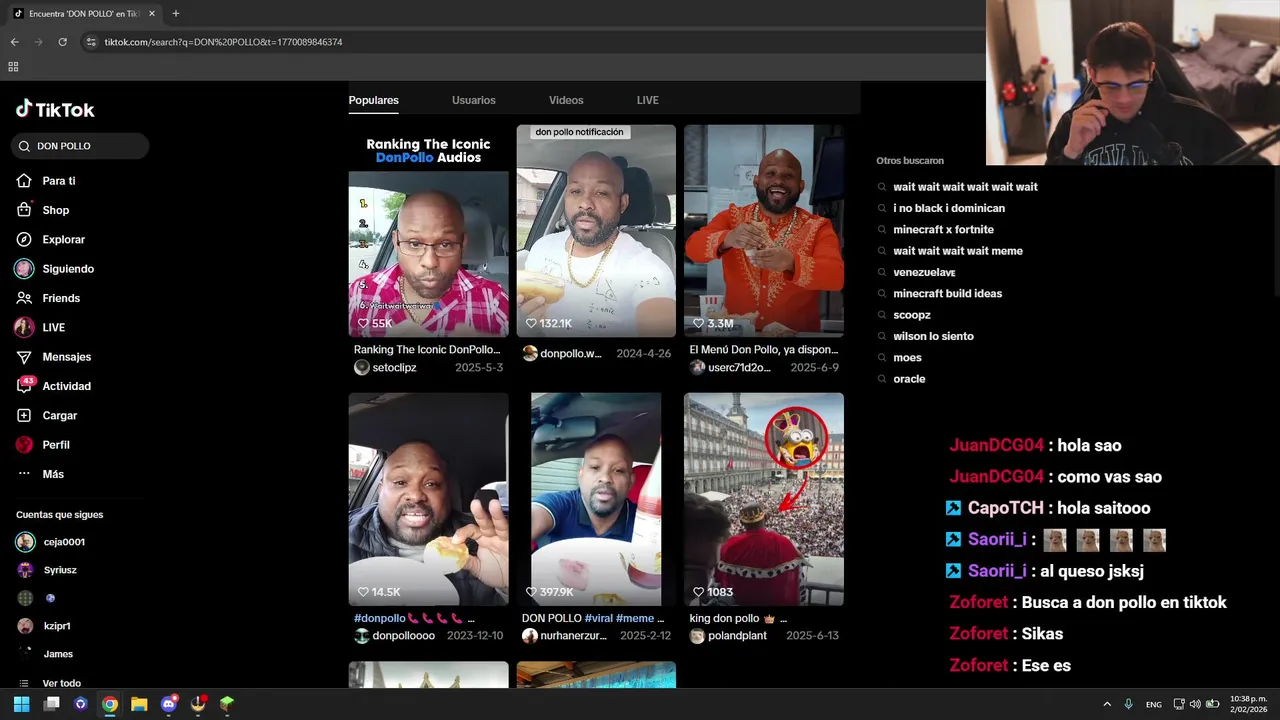The height and width of the screenshot is (720, 1280).
Task: Open the Más three-dots icon
Action: (24, 474)
